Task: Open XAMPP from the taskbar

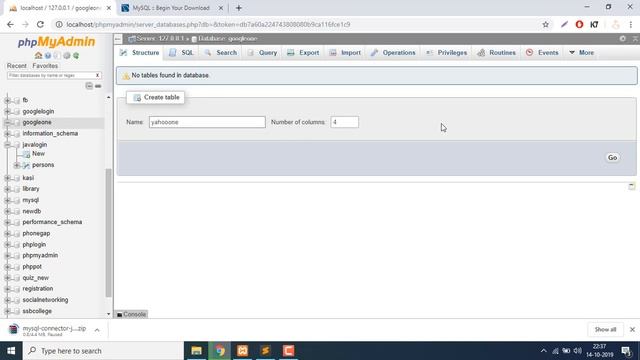Action: click(x=242, y=351)
